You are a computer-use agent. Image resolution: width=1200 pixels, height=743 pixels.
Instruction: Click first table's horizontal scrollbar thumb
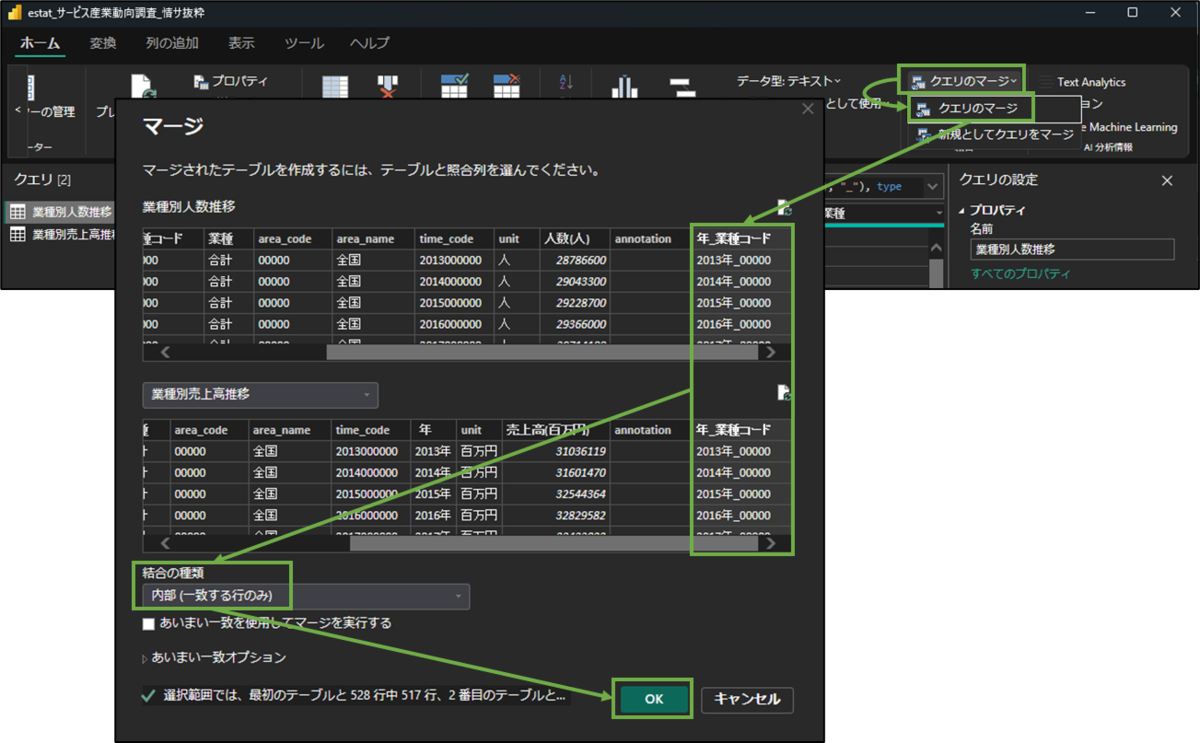(541, 352)
